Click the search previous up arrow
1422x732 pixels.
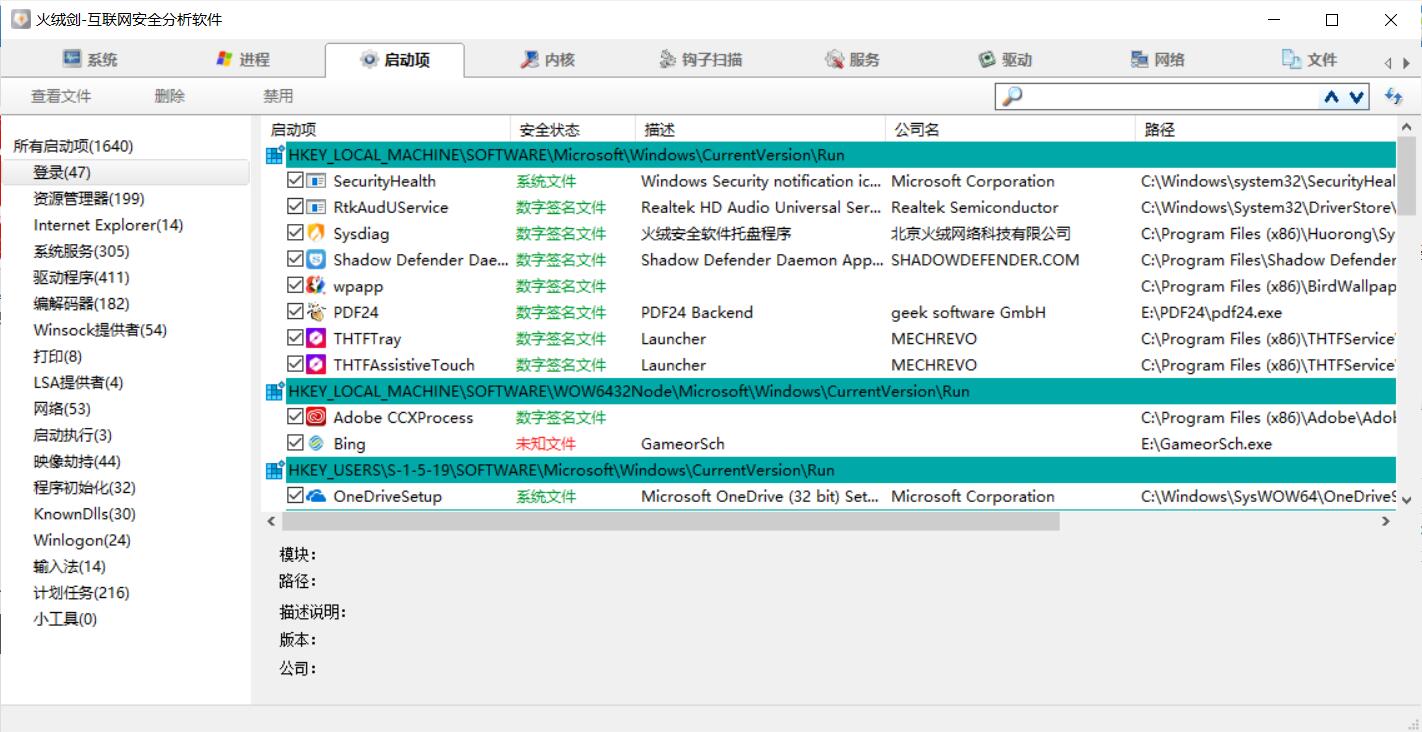(1331, 97)
